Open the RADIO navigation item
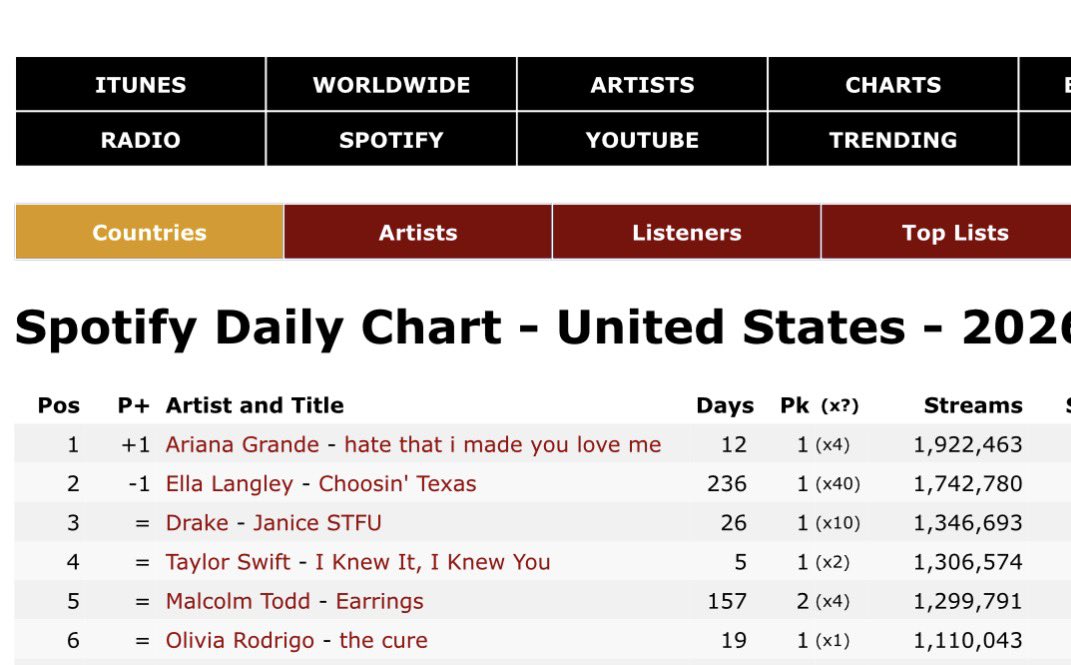Image resolution: width=1071 pixels, height=665 pixels. click(140, 139)
